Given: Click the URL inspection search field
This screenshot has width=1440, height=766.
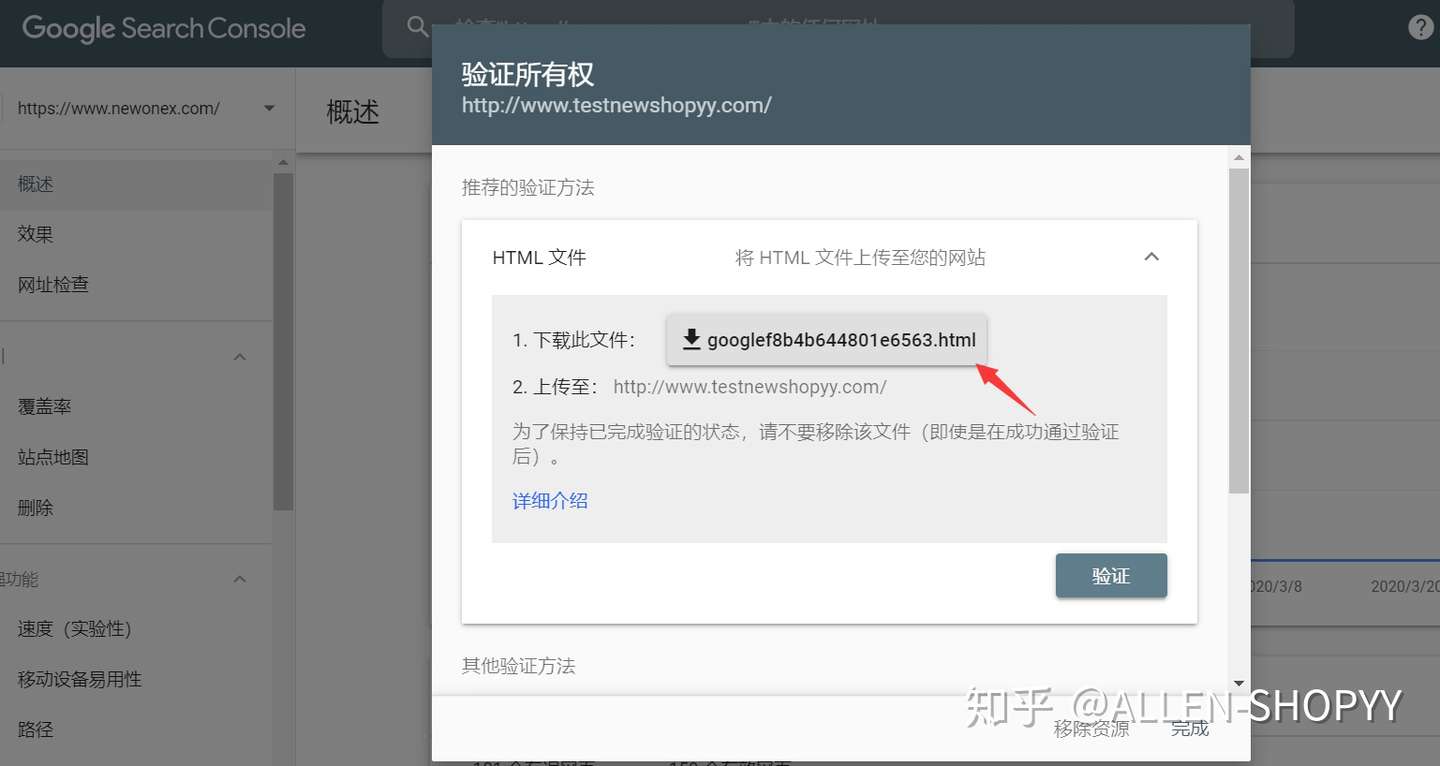Looking at the screenshot, I should pyautogui.click(x=838, y=28).
